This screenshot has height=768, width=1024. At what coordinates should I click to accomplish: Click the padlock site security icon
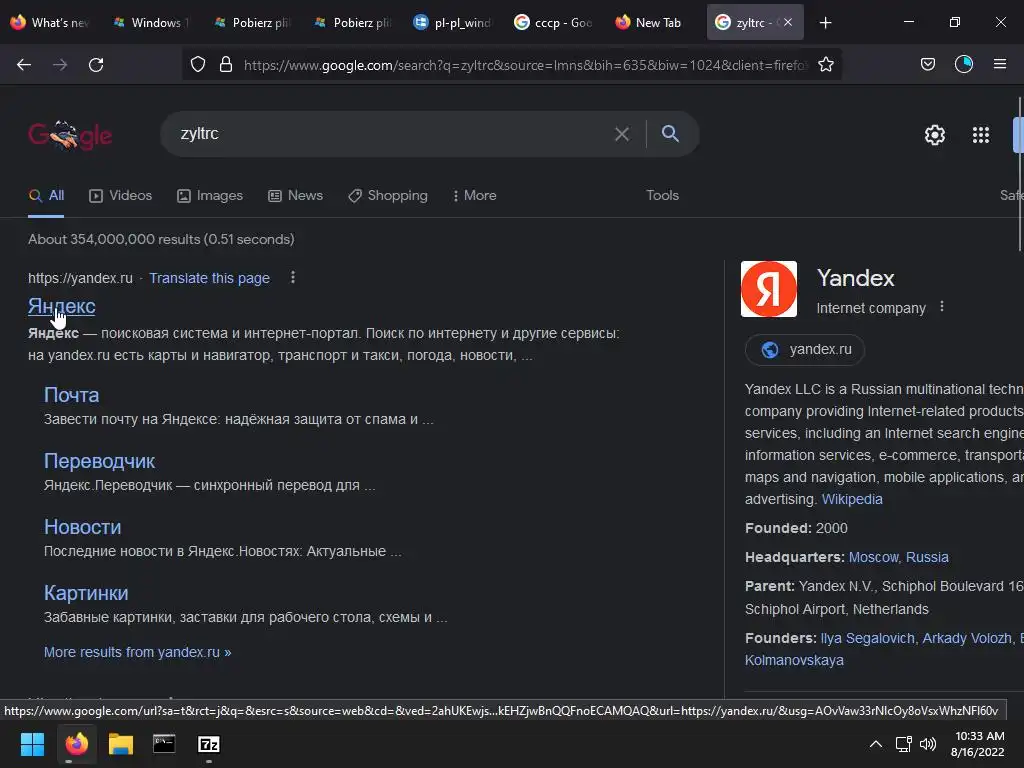coord(226,64)
